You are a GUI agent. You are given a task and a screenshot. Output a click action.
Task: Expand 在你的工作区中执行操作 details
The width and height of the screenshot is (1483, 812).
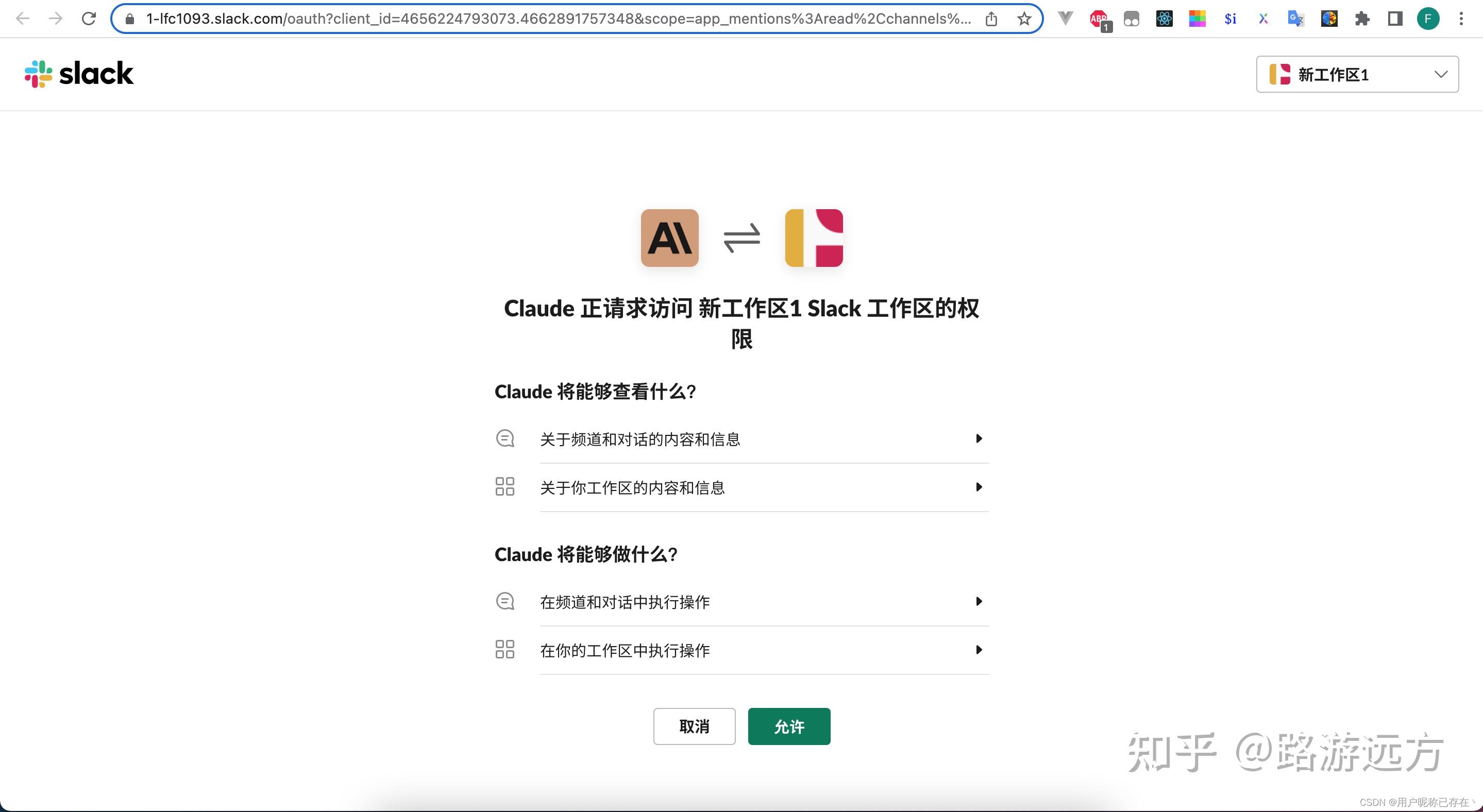[979, 650]
